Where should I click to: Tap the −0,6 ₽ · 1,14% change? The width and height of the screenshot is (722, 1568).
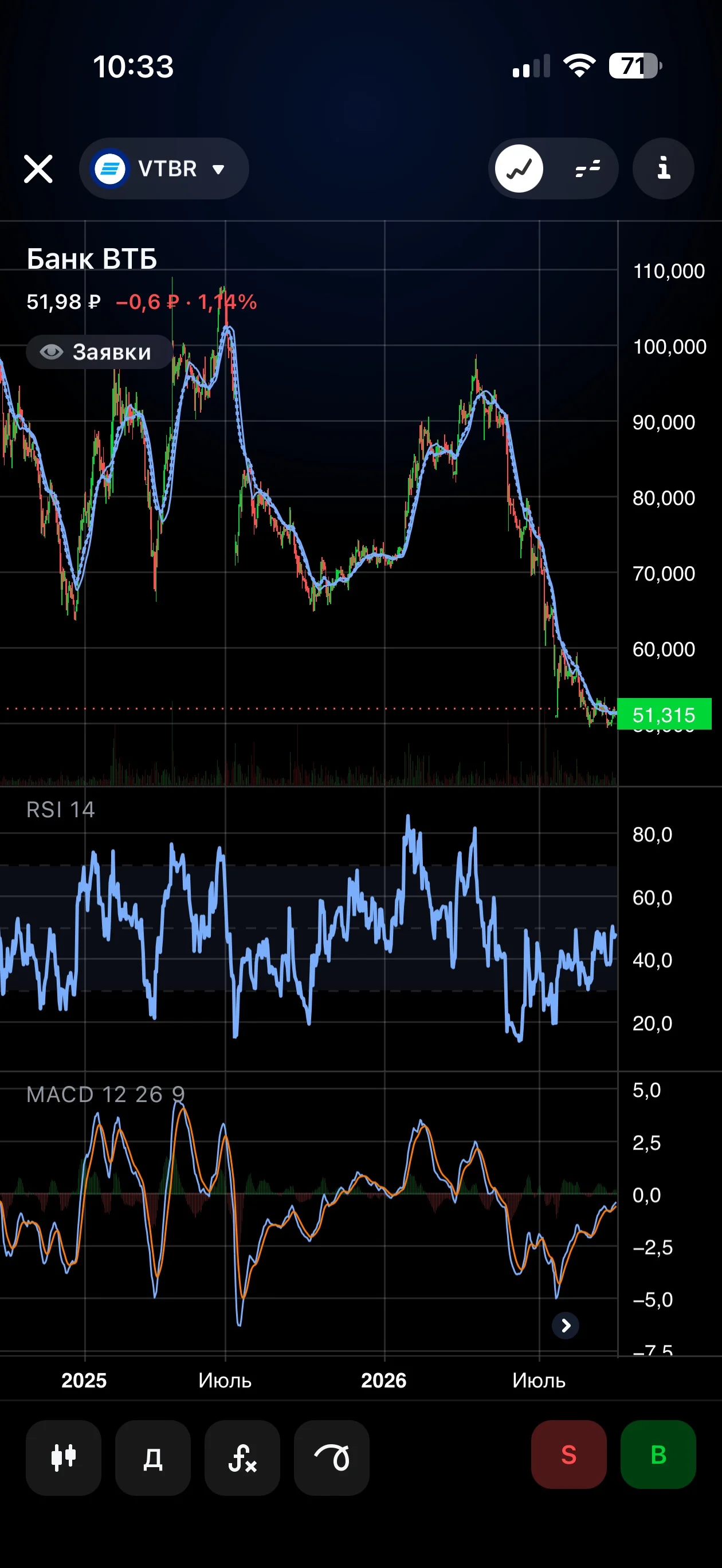[186, 302]
